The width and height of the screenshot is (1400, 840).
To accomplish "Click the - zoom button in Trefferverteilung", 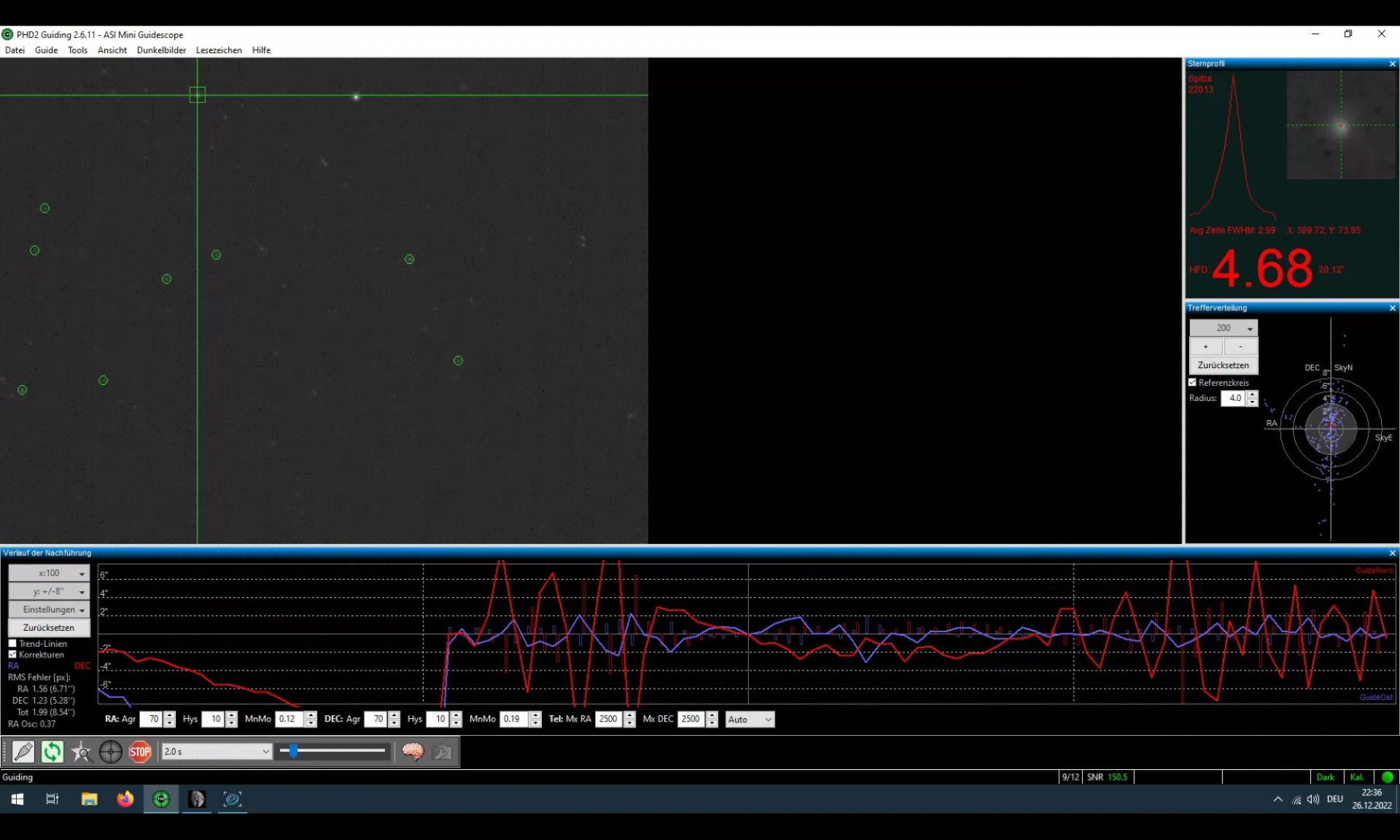I will [1241, 346].
